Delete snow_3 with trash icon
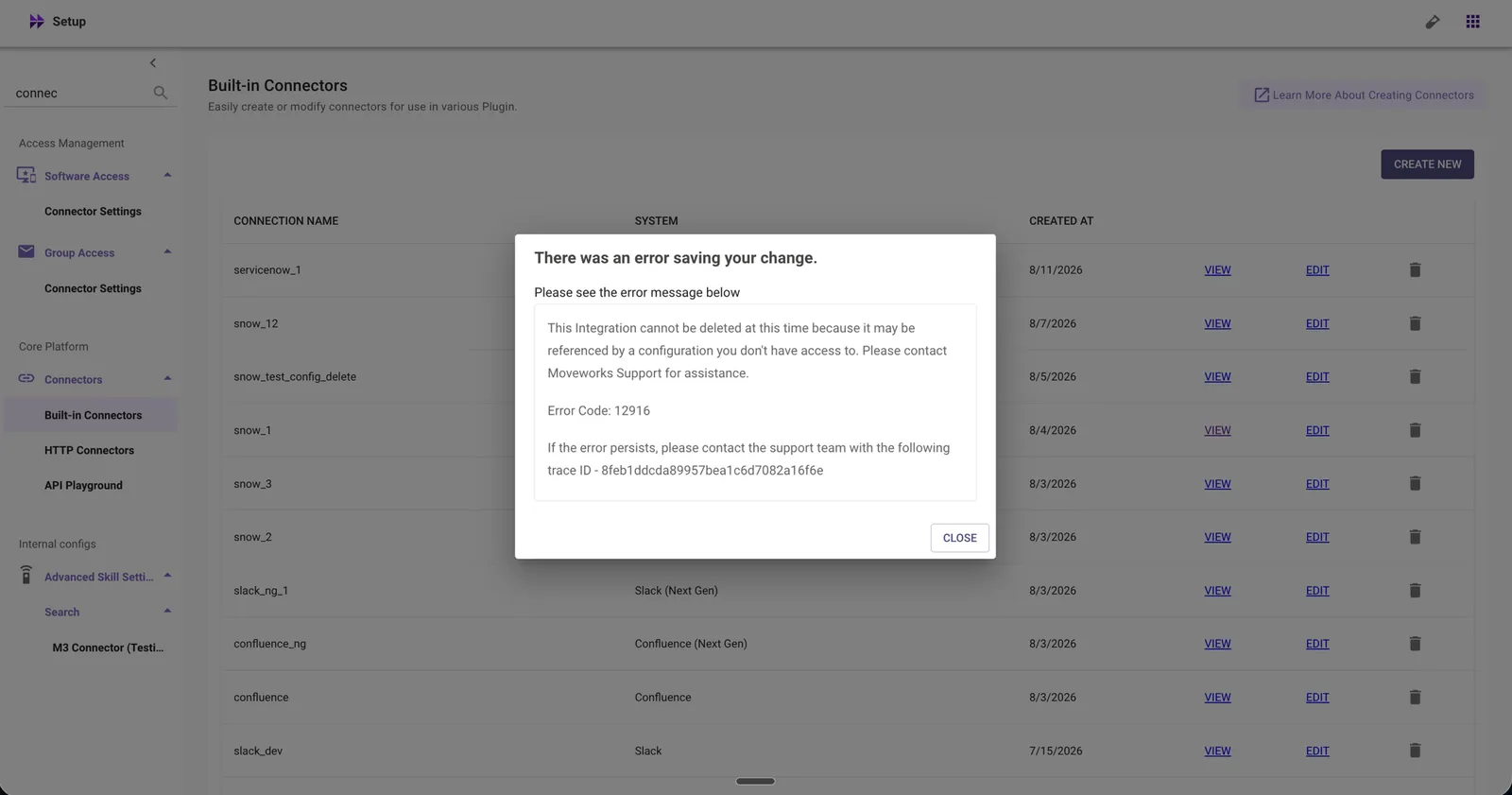The height and width of the screenshot is (795, 1512). pos(1415,483)
